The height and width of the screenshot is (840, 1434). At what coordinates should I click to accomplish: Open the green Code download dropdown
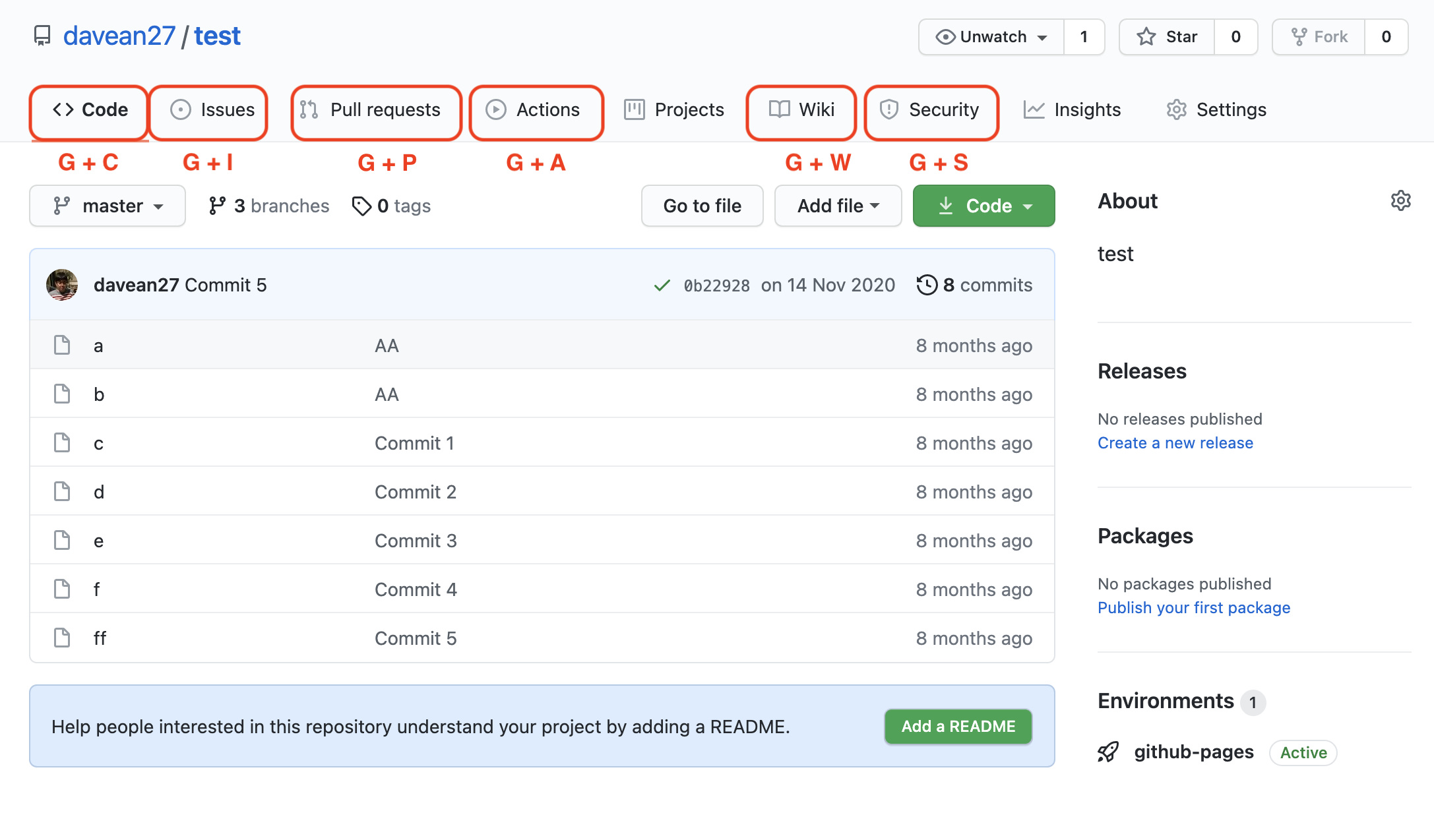tap(983, 206)
